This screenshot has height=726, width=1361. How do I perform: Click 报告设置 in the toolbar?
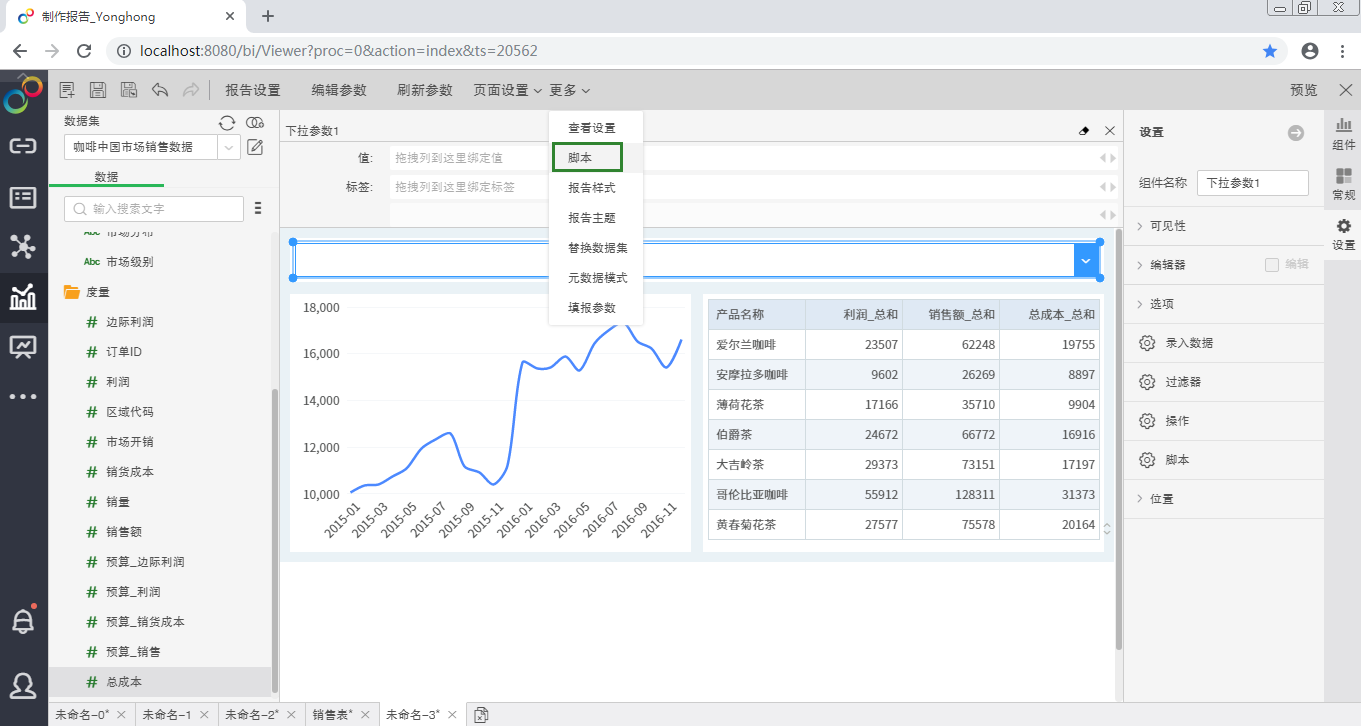coord(252,90)
